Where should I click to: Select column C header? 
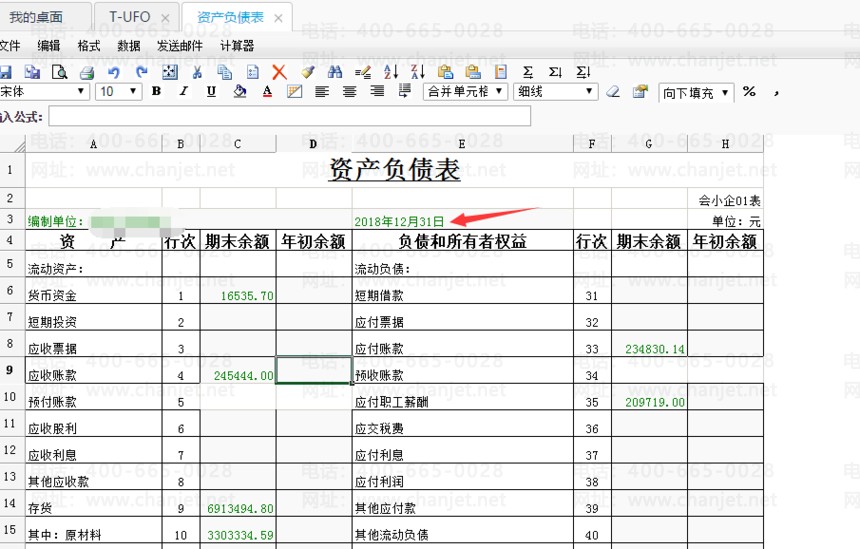point(237,144)
